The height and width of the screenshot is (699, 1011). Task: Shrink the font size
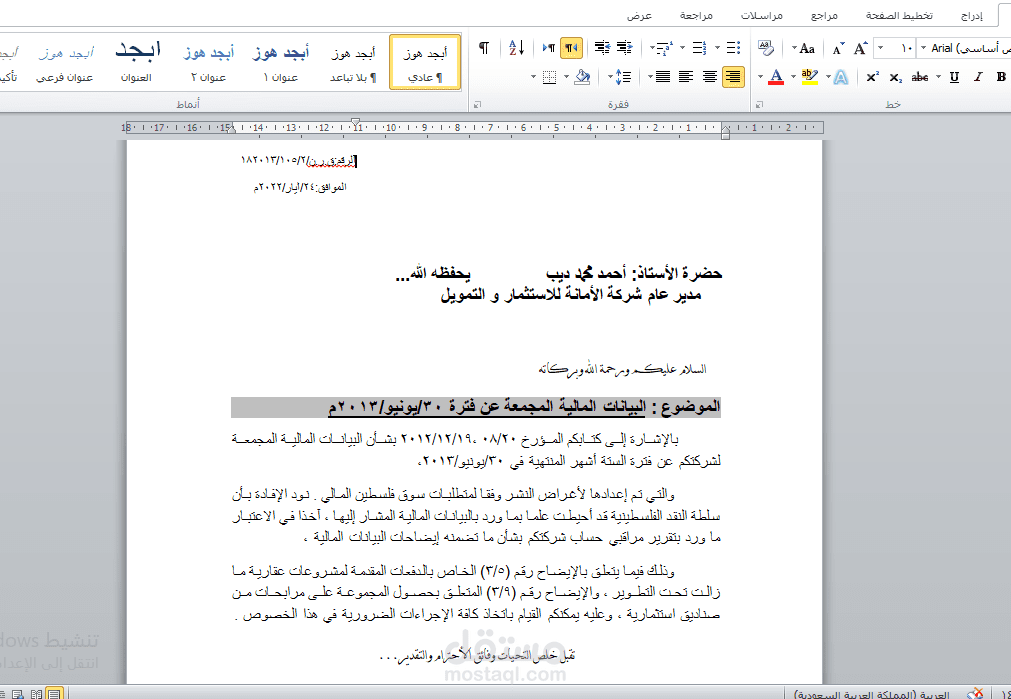click(x=838, y=49)
